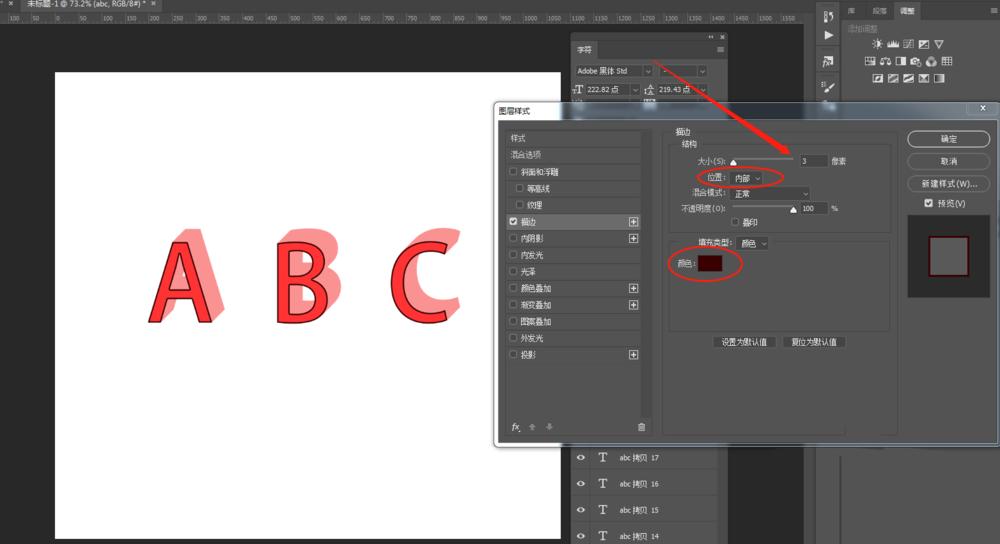Open the dark red stroke color swatch

coord(710,263)
